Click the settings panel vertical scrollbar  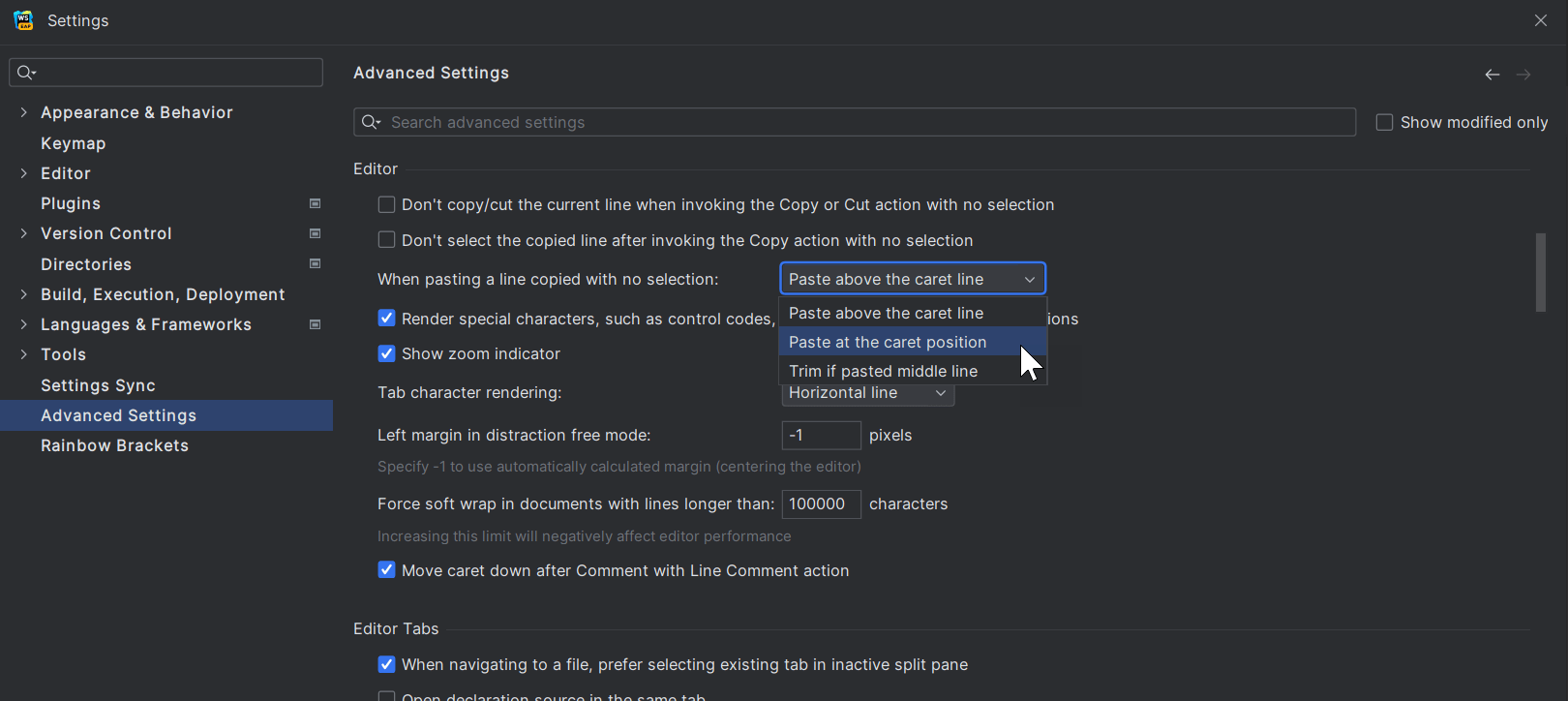coord(1540,272)
